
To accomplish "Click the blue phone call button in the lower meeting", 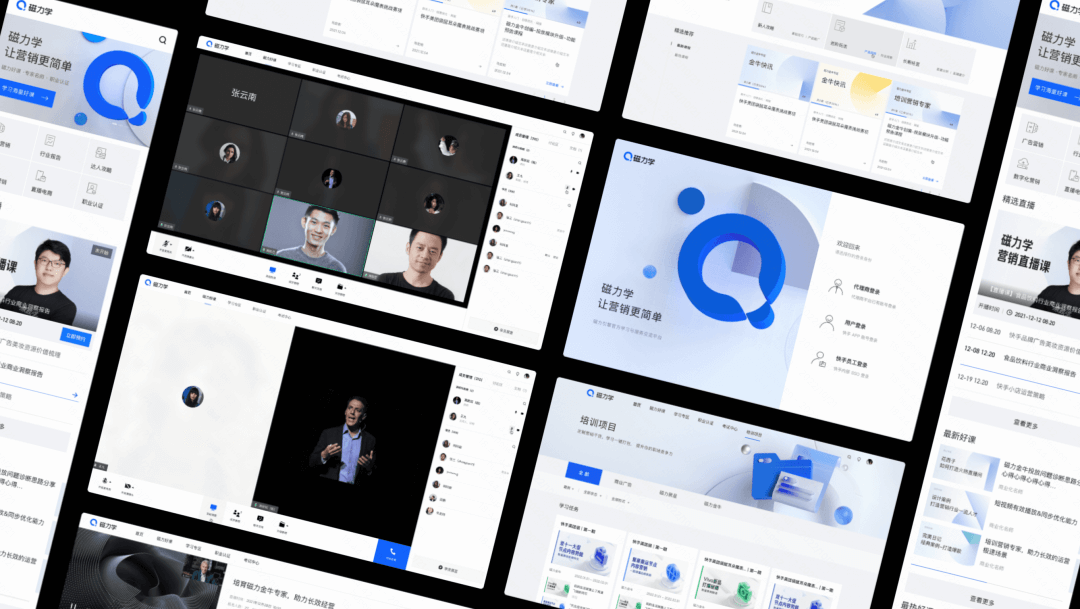I will tap(393, 552).
